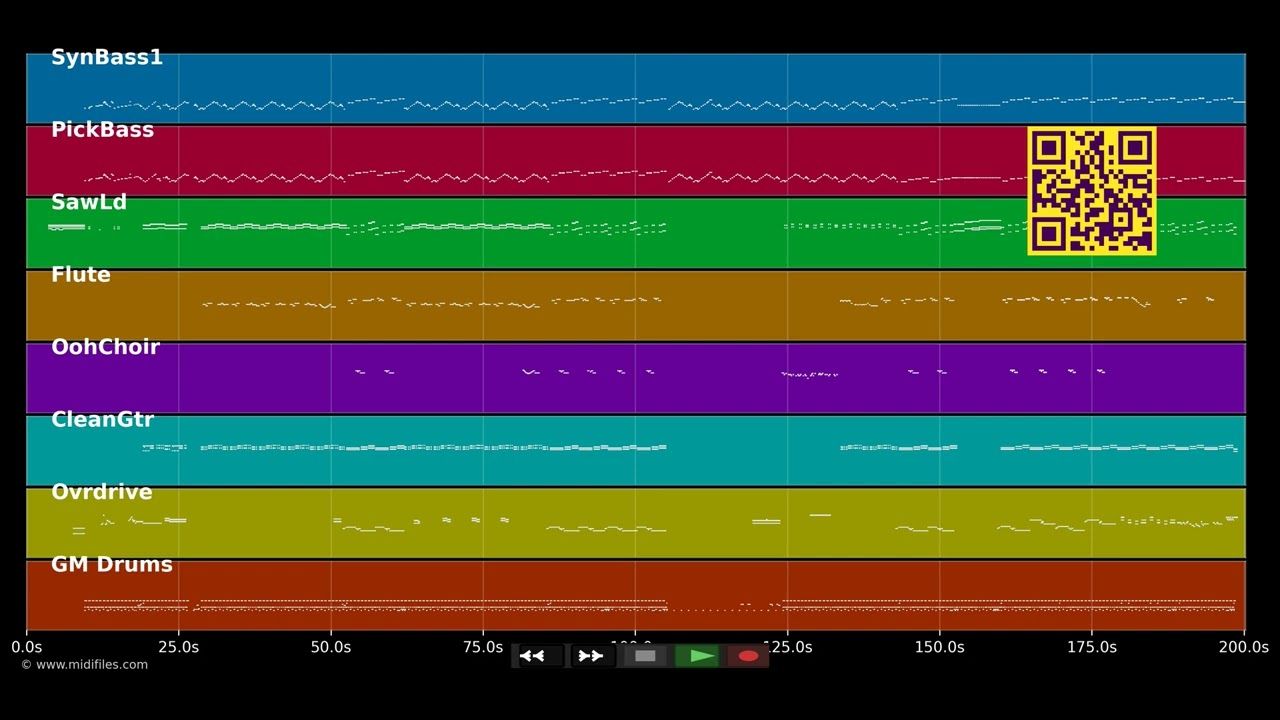Stop playback with the gray square button
This screenshot has height=720, width=1280.
[645, 656]
